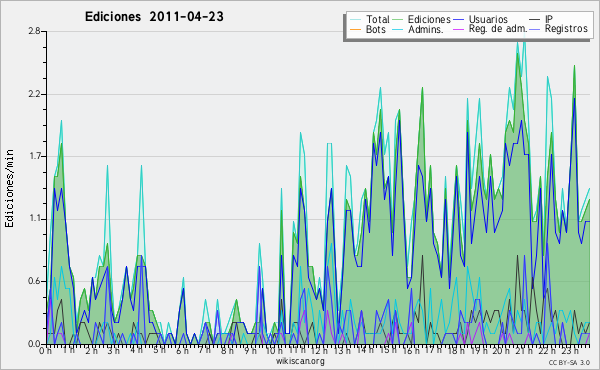This screenshot has height=370, width=600.
Task: Click the chart title Ediciones 2011-04-23
Action: (x=154, y=17)
